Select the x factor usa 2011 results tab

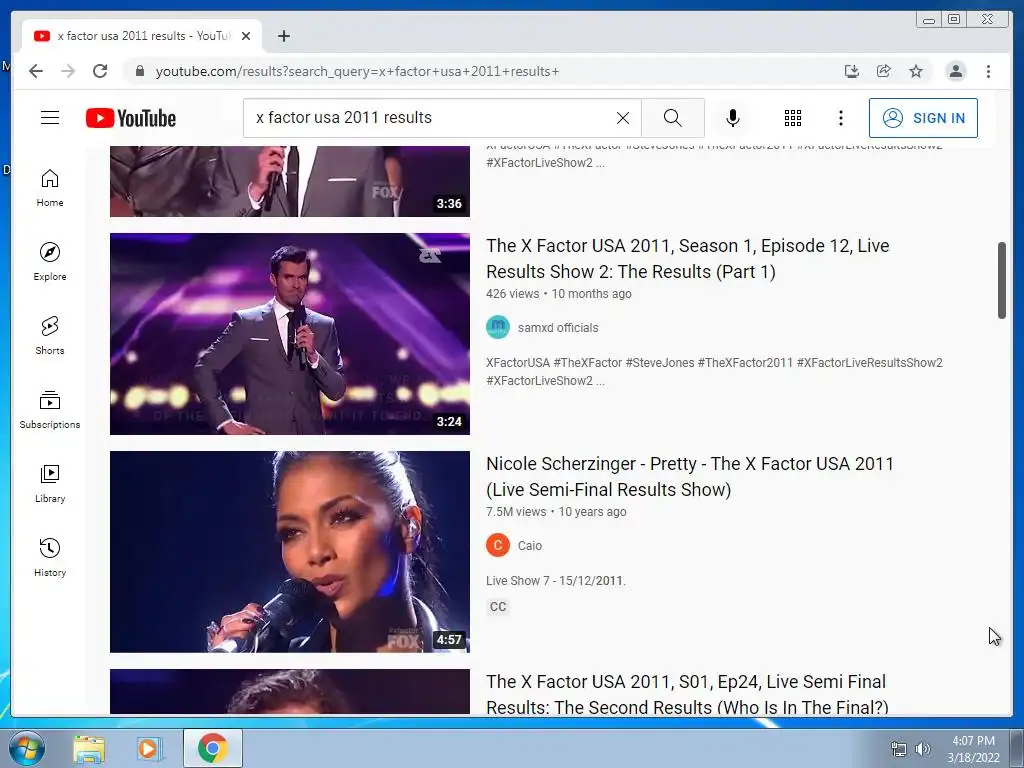point(142,36)
